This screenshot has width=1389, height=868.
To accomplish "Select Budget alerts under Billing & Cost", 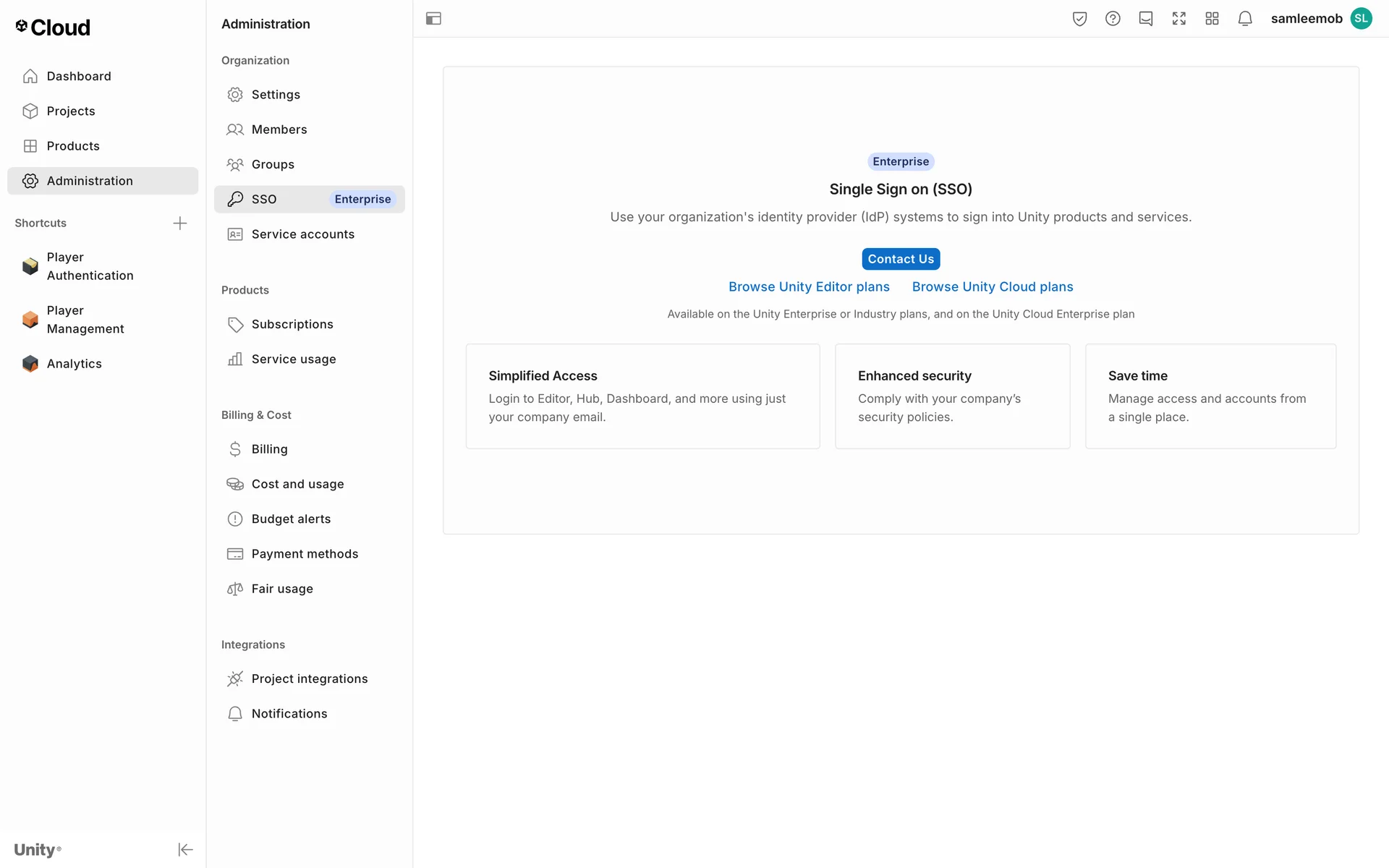I will tap(291, 519).
